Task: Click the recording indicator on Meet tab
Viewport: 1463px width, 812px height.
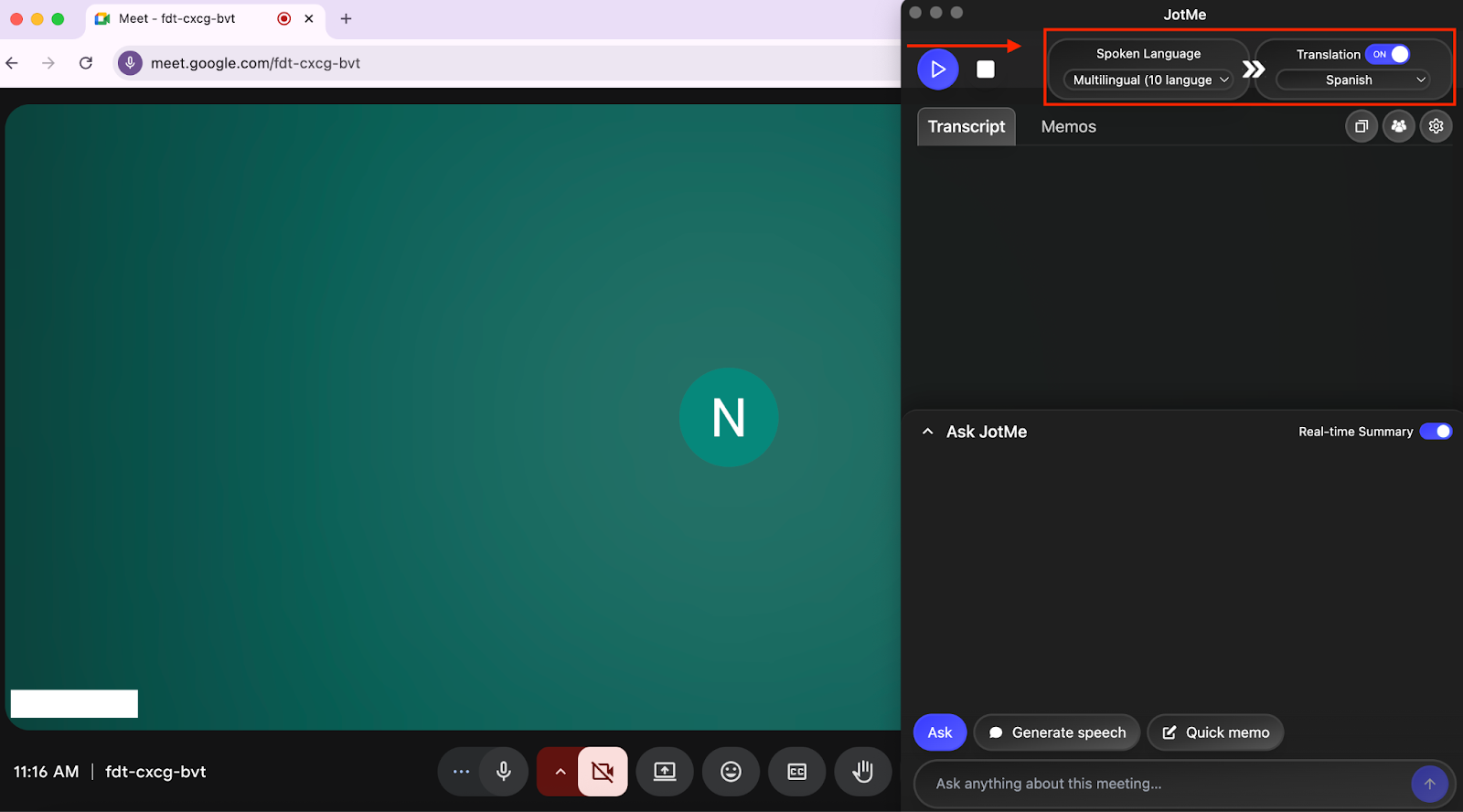Action: click(284, 18)
